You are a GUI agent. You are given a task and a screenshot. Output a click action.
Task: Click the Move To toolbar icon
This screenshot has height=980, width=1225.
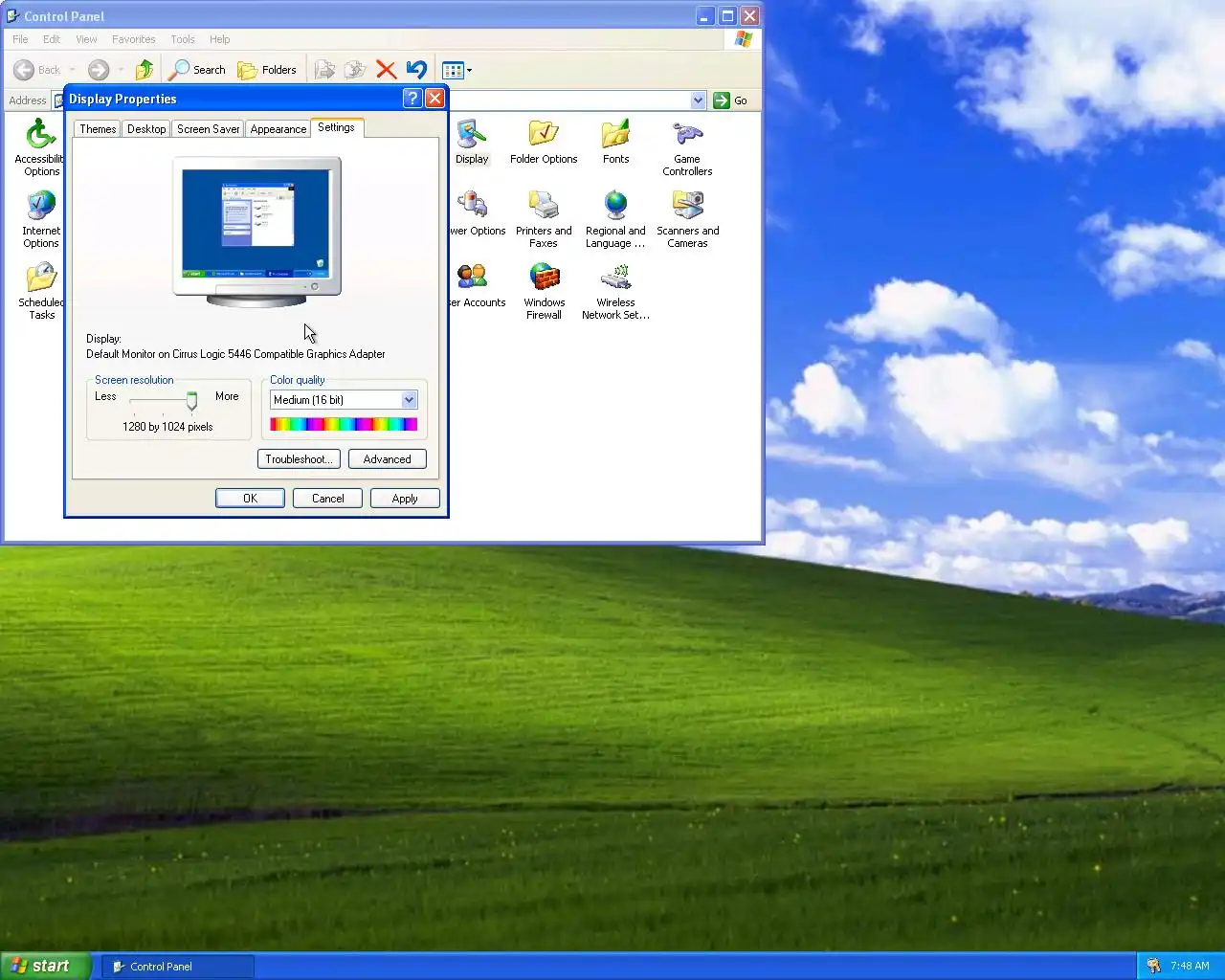pos(325,70)
